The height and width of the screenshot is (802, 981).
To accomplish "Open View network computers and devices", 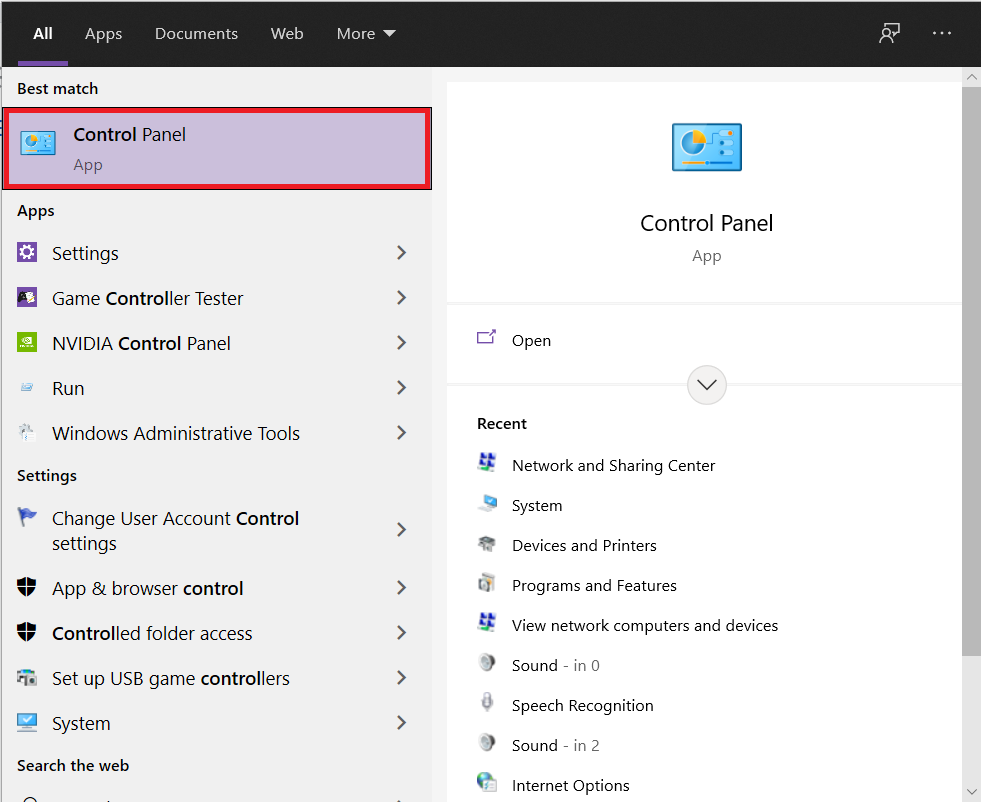I will pos(645,626).
